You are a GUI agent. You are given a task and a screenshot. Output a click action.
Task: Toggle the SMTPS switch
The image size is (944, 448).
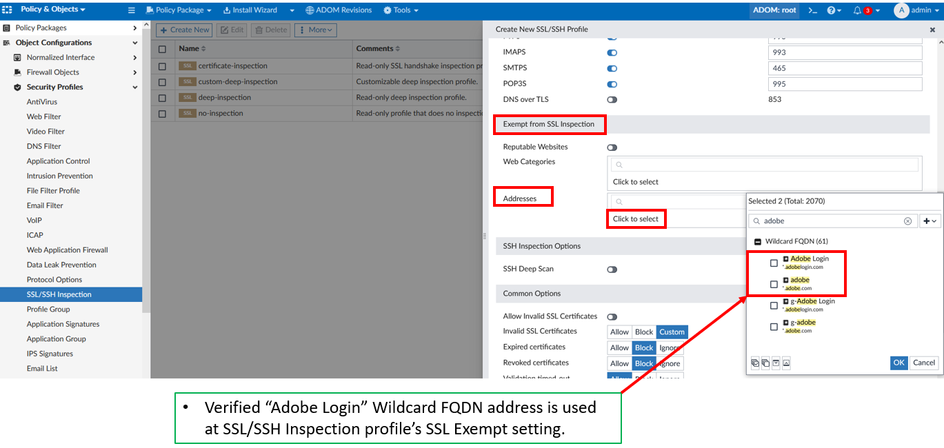tap(612, 69)
